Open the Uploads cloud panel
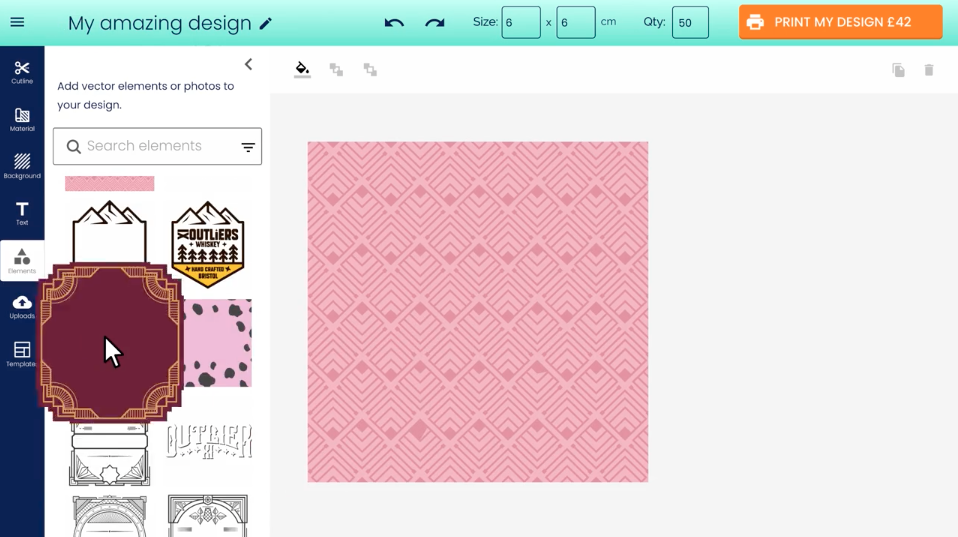This screenshot has height=537, width=958. (22, 307)
